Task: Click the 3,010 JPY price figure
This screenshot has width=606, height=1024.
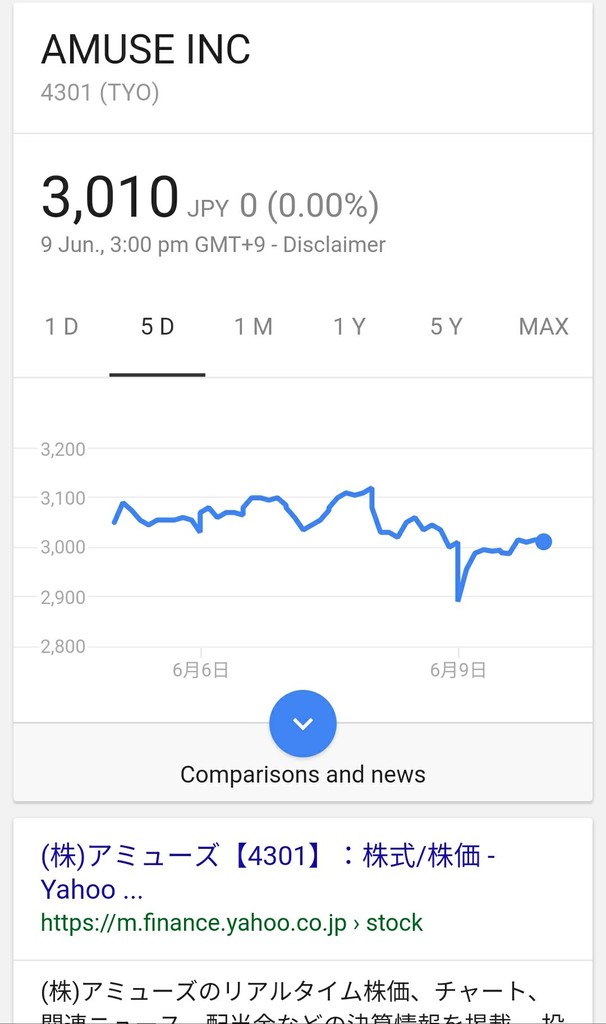Action: click(135, 197)
